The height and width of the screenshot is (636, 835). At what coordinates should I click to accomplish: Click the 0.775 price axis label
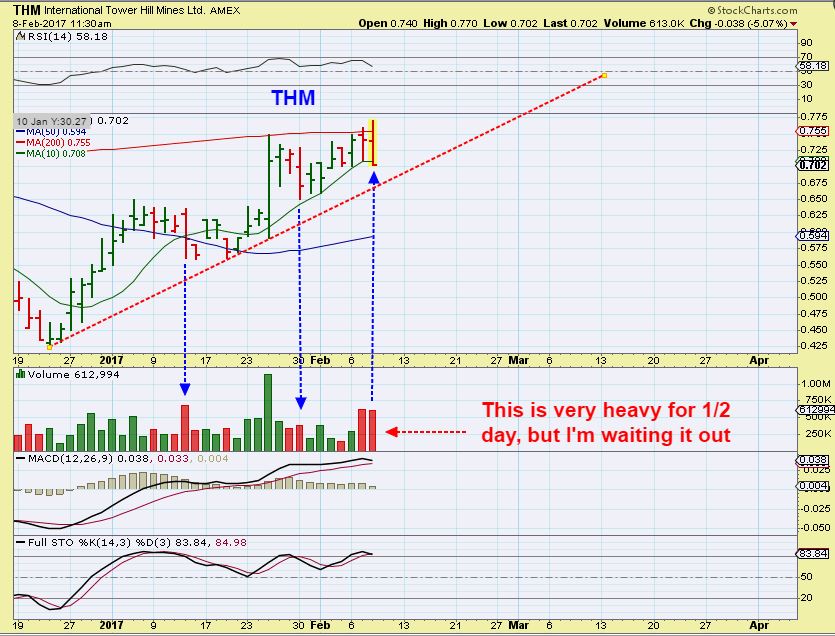[815, 117]
